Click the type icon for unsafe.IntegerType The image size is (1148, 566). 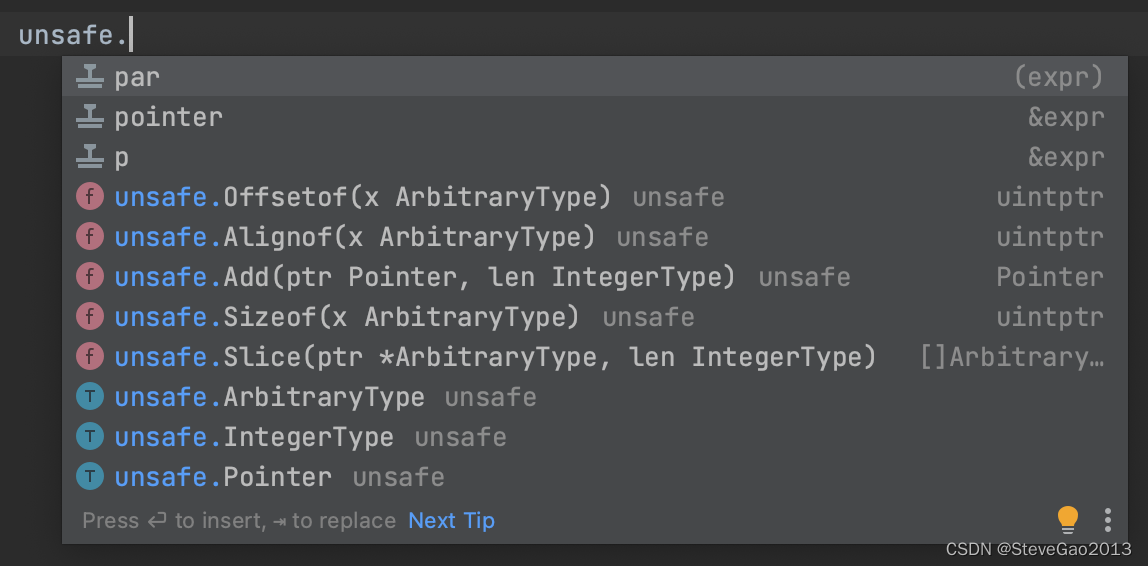tap(90, 437)
